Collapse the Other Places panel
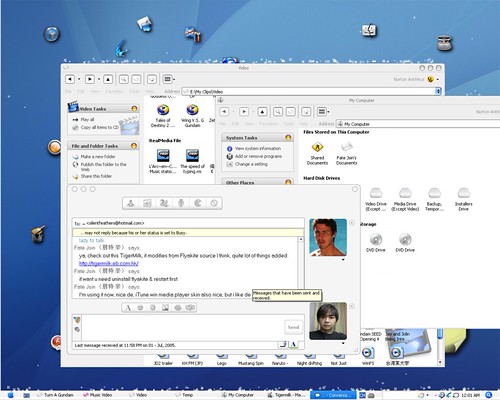Viewport: 500px width, 400px height. pos(288,182)
